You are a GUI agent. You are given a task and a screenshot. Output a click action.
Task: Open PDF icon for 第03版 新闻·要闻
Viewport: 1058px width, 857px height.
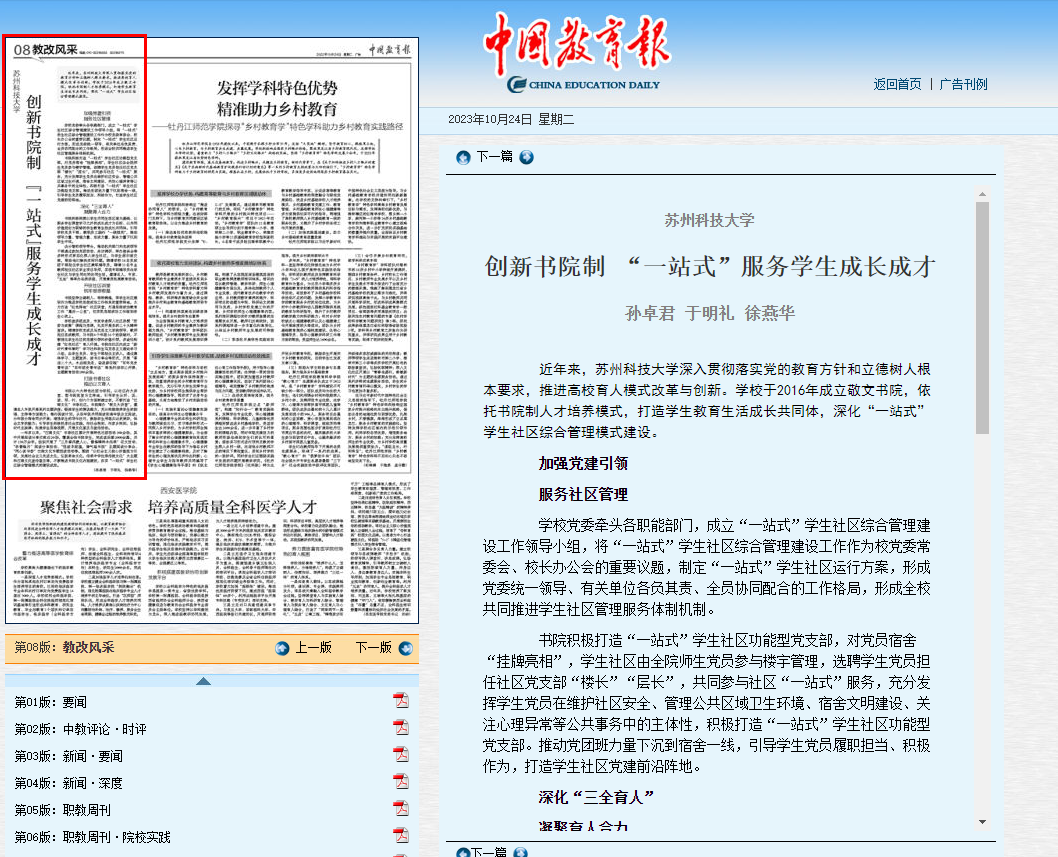(x=401, y=755)
